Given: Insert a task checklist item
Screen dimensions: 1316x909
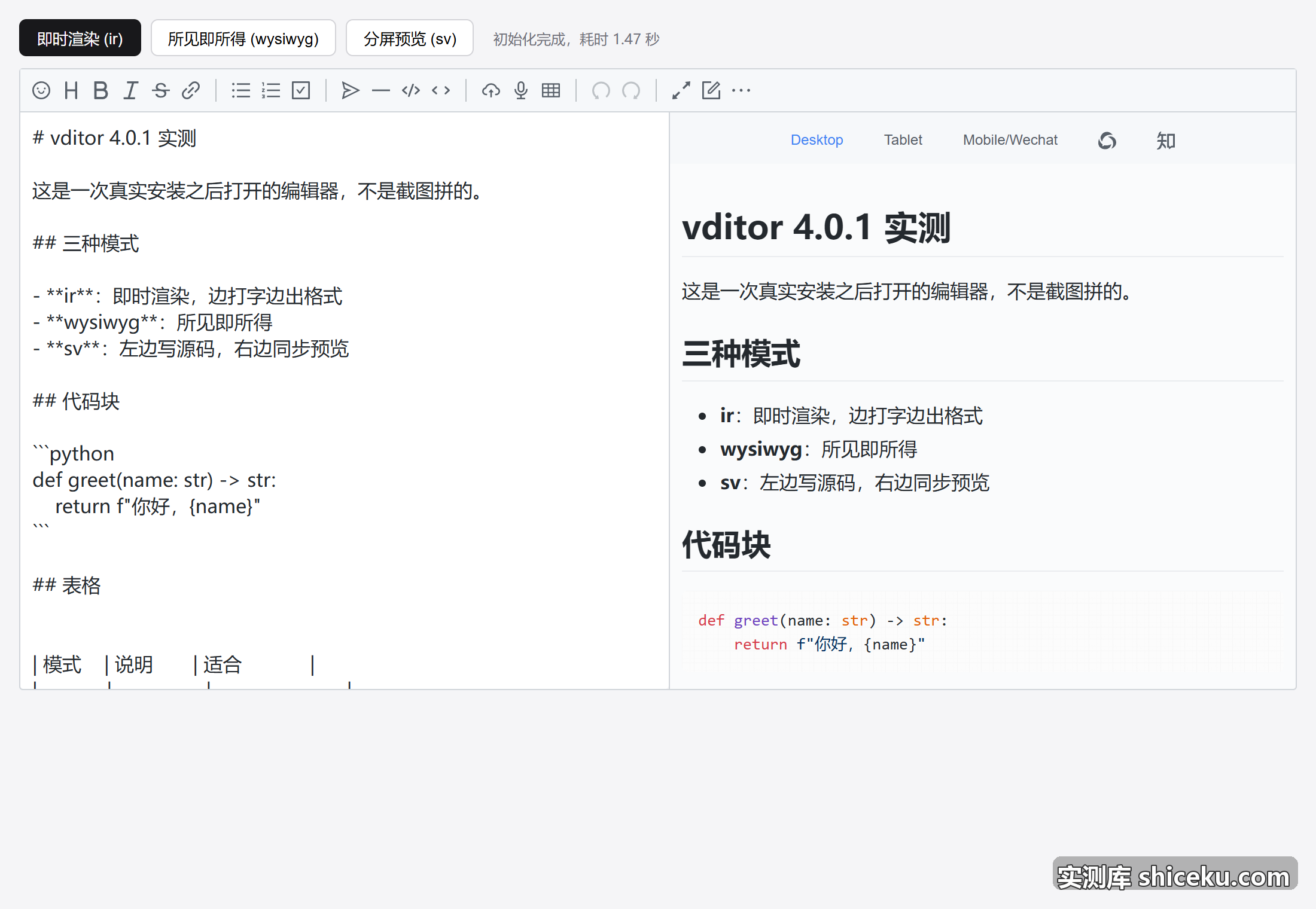Looking at the screenshot, I should tap(301, 90).
